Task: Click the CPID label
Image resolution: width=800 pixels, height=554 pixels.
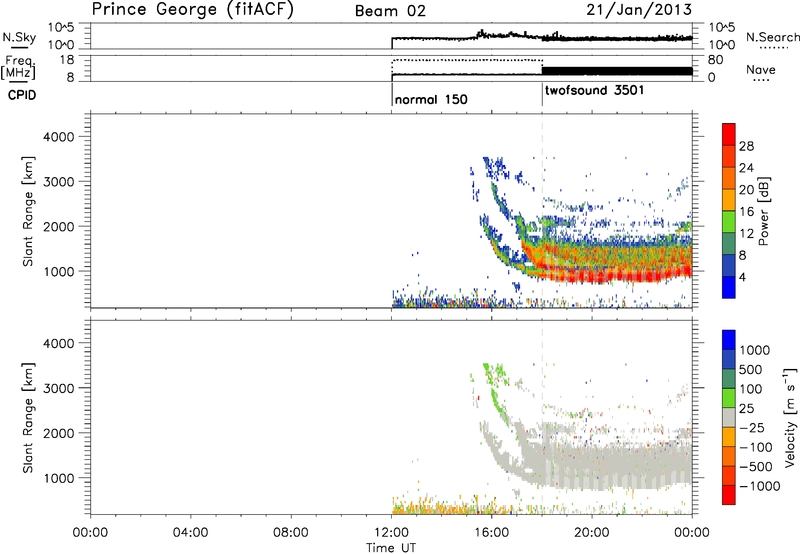Action: pyautogui.click(x=22, y=95)
